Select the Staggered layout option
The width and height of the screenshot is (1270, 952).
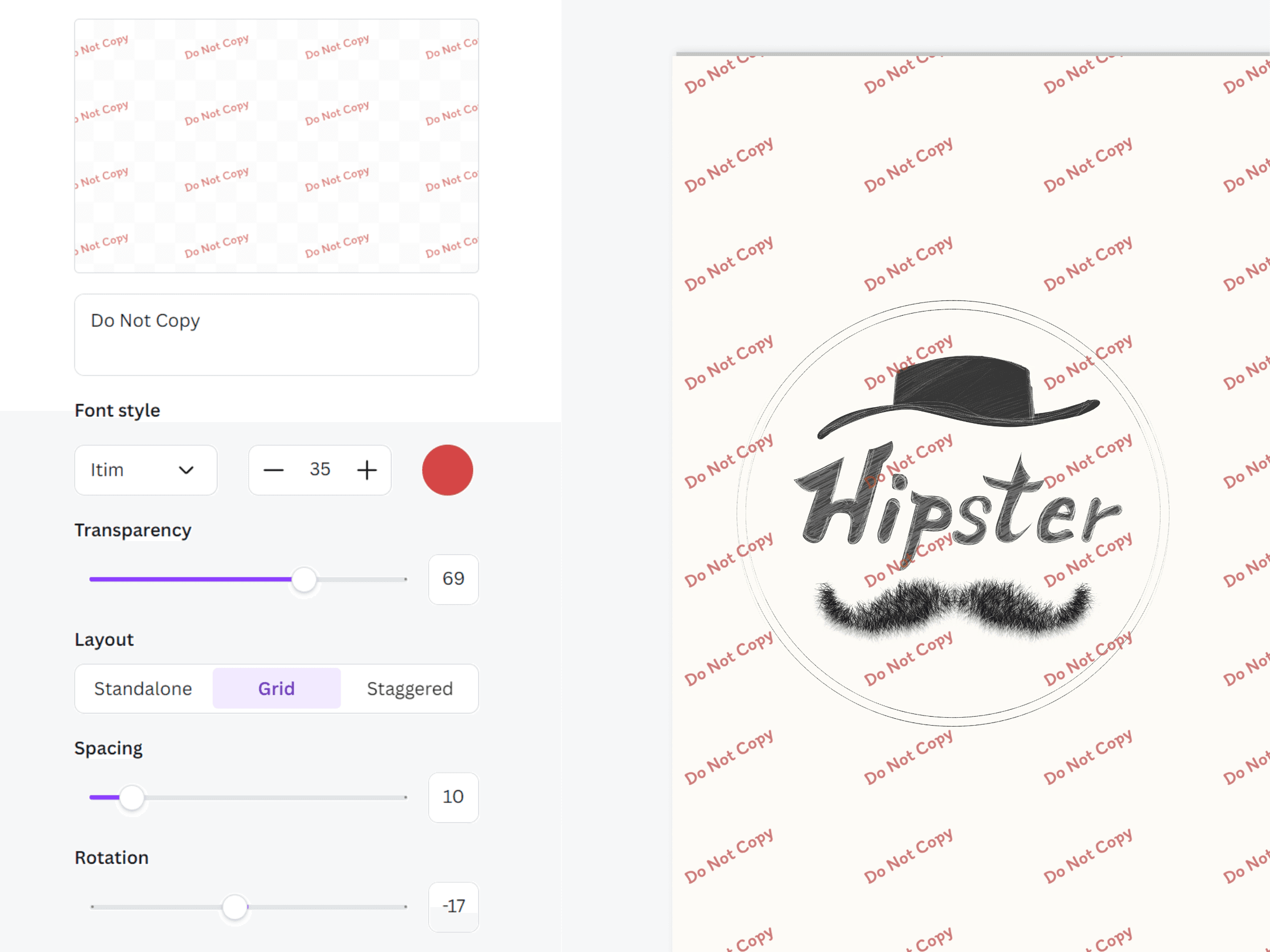tap(410, 689)
